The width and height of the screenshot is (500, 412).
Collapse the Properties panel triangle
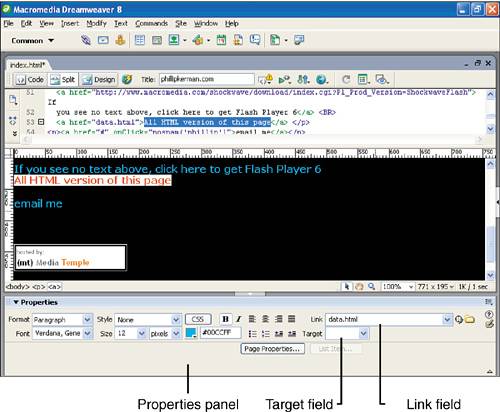coord(16,302)
